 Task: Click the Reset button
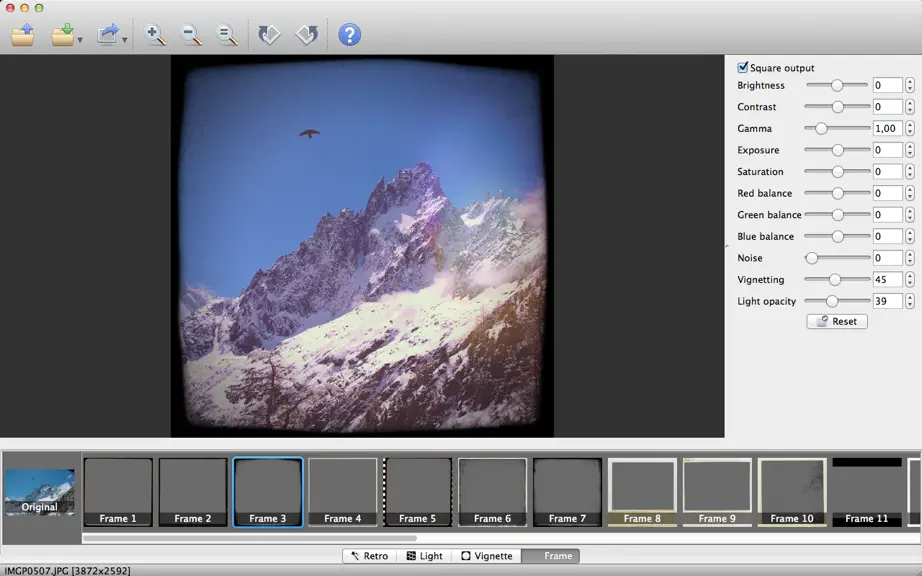tap(837, 321)
